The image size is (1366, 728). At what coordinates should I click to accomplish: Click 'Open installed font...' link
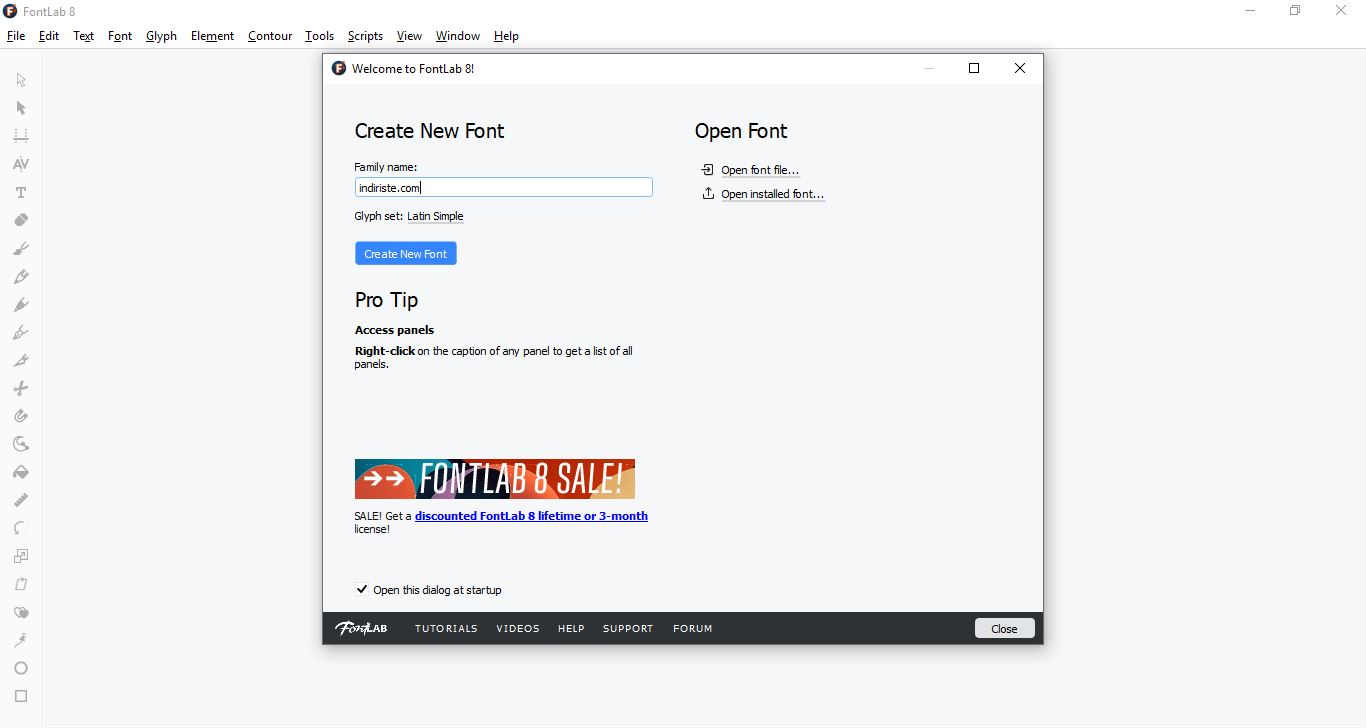tap(772, 194)
